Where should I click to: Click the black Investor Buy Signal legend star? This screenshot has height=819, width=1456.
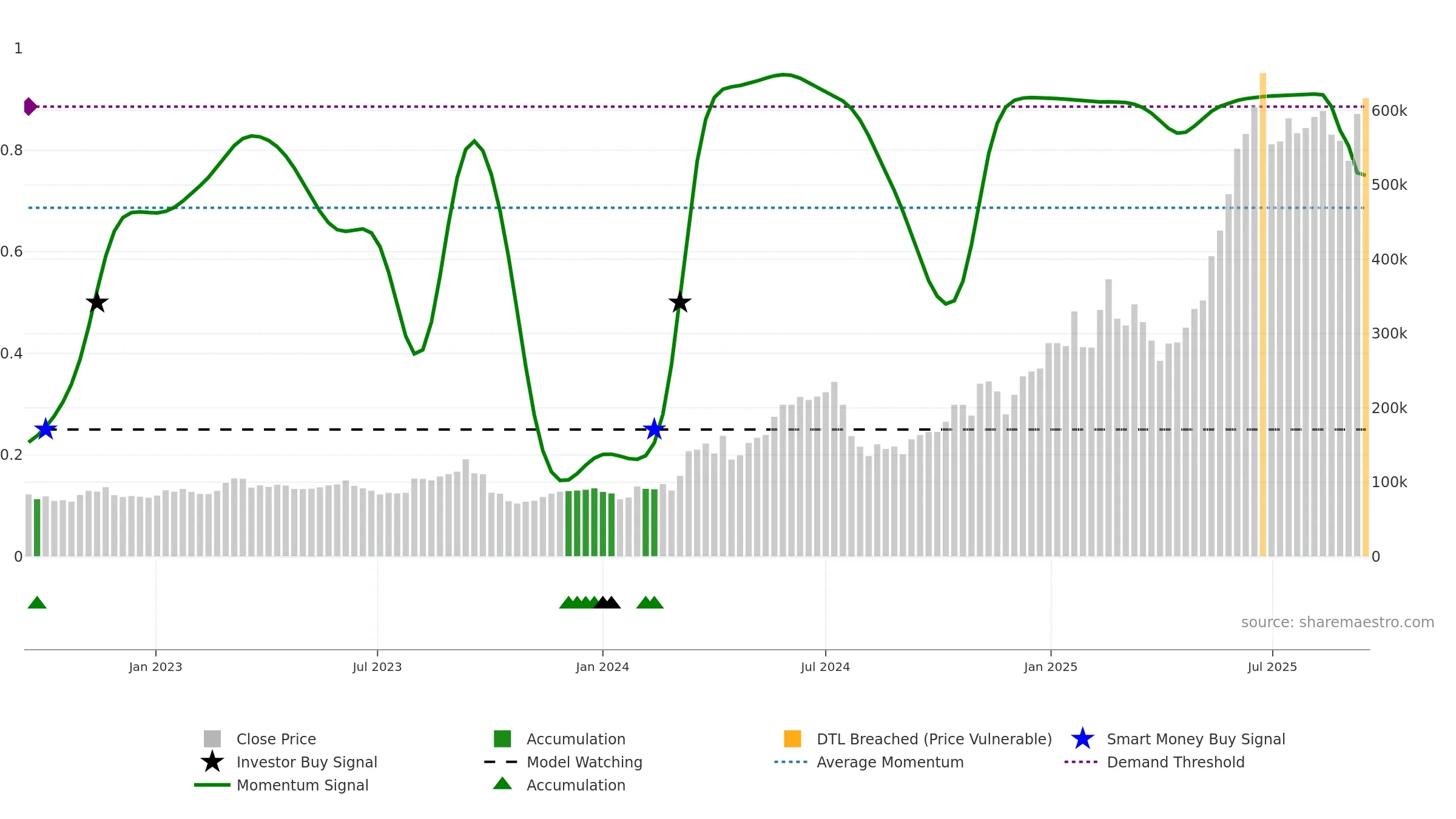pos(212,762)
